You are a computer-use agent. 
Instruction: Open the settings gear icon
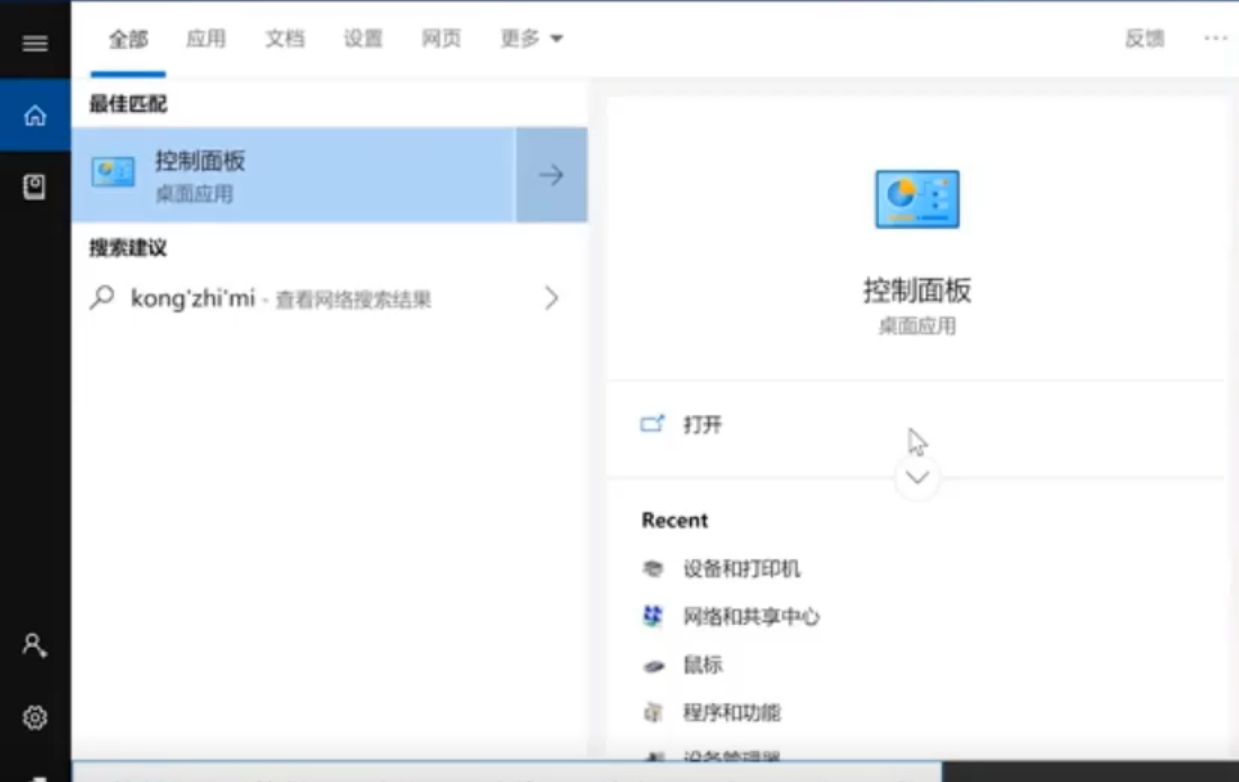point(35,717)
